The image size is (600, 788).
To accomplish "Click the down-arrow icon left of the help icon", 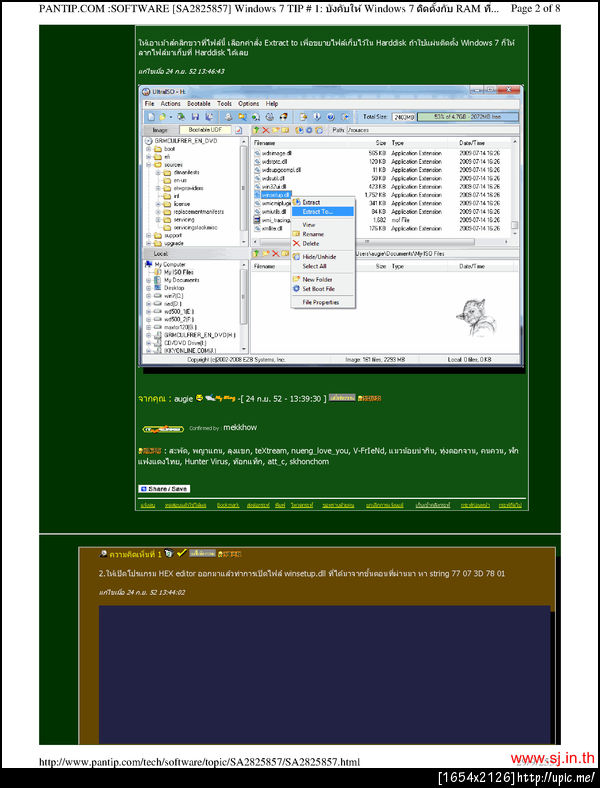I will coord(317,117).
